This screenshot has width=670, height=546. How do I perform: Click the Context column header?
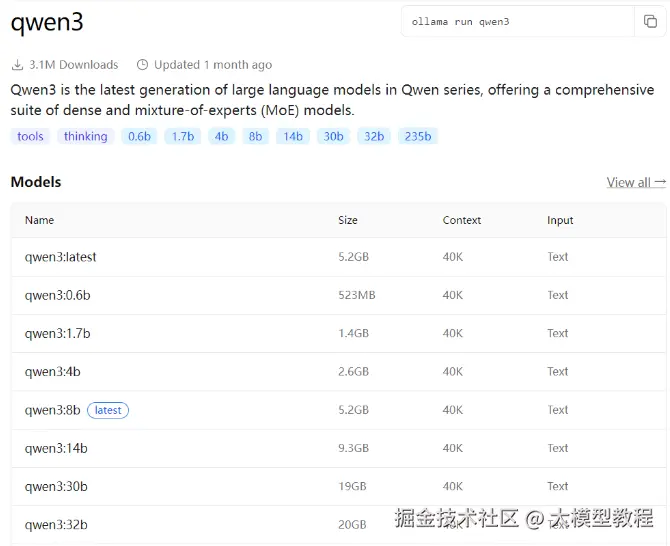point(462,220)
